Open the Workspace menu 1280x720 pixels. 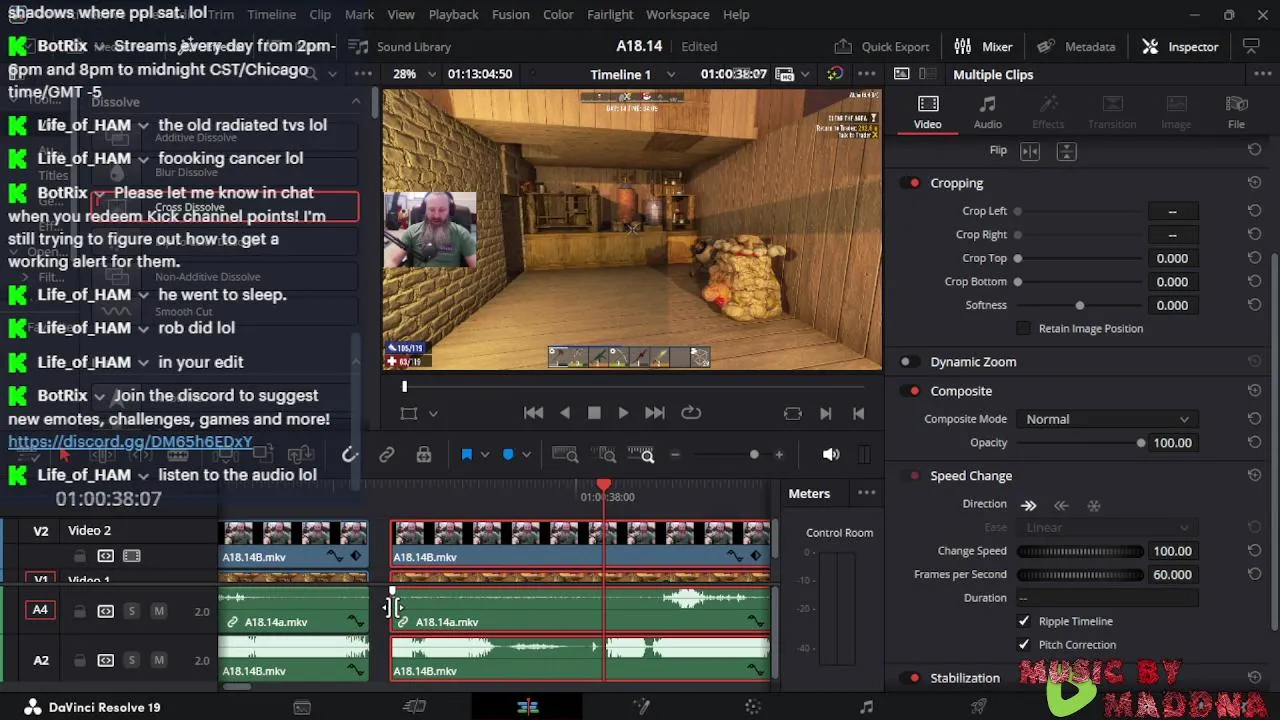pyautogui.click(x=677, y=15)
